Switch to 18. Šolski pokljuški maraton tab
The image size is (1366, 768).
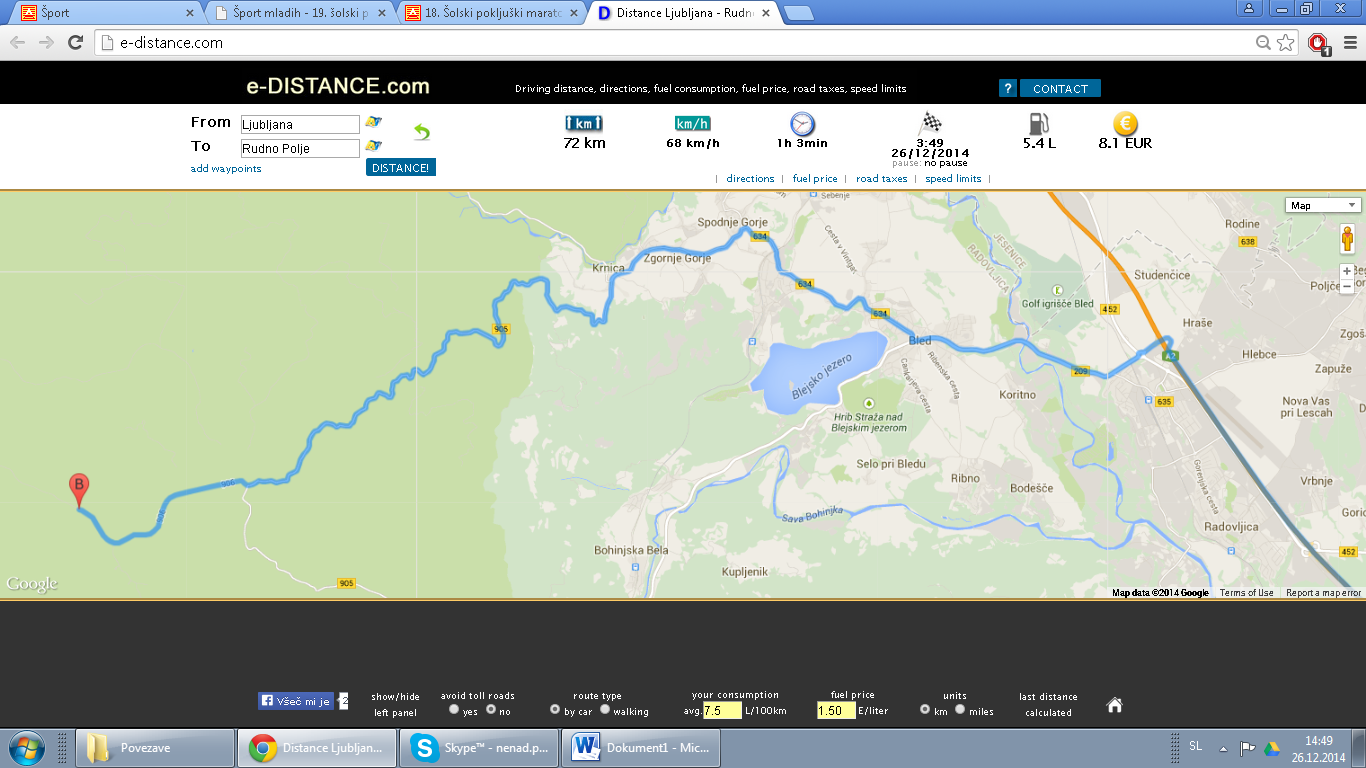tap(493, 13)
